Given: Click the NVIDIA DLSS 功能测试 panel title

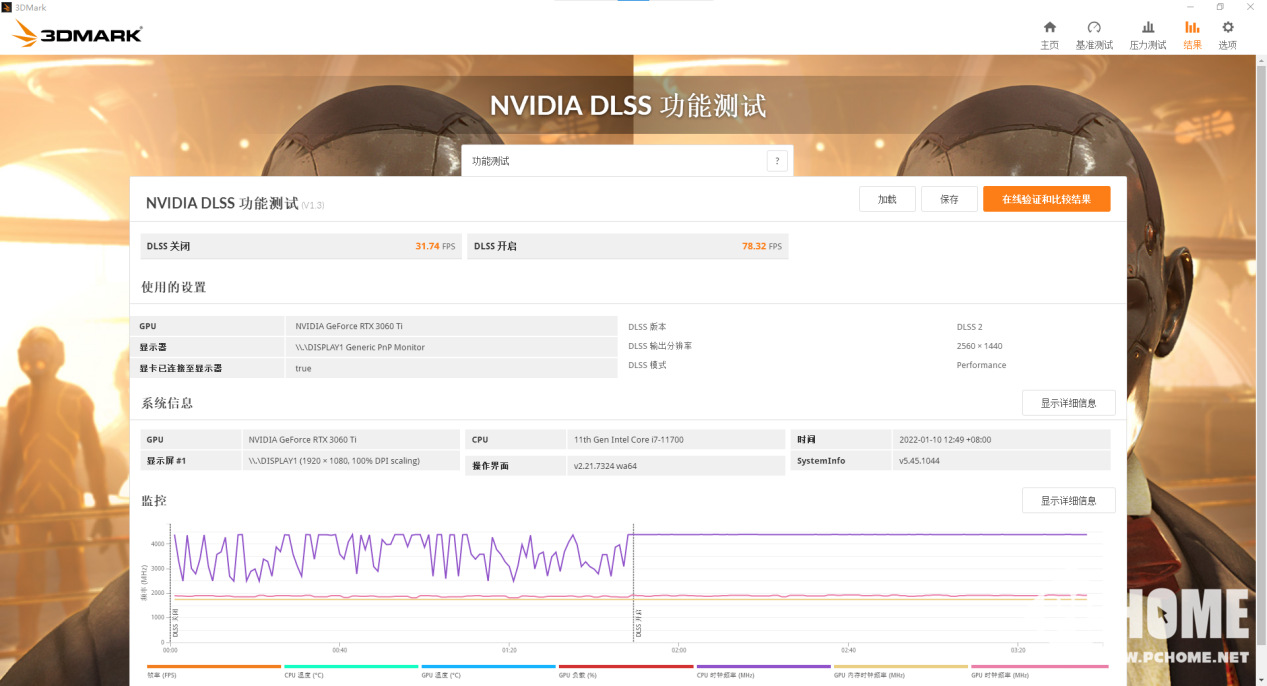Looking at the screenshot, I should 222,202.
